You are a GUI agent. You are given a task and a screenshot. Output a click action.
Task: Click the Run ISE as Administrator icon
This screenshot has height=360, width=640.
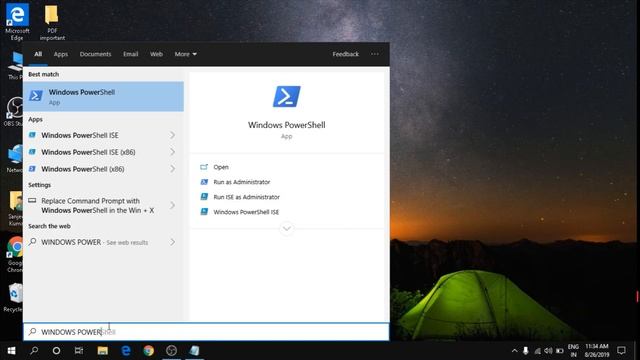204,197
